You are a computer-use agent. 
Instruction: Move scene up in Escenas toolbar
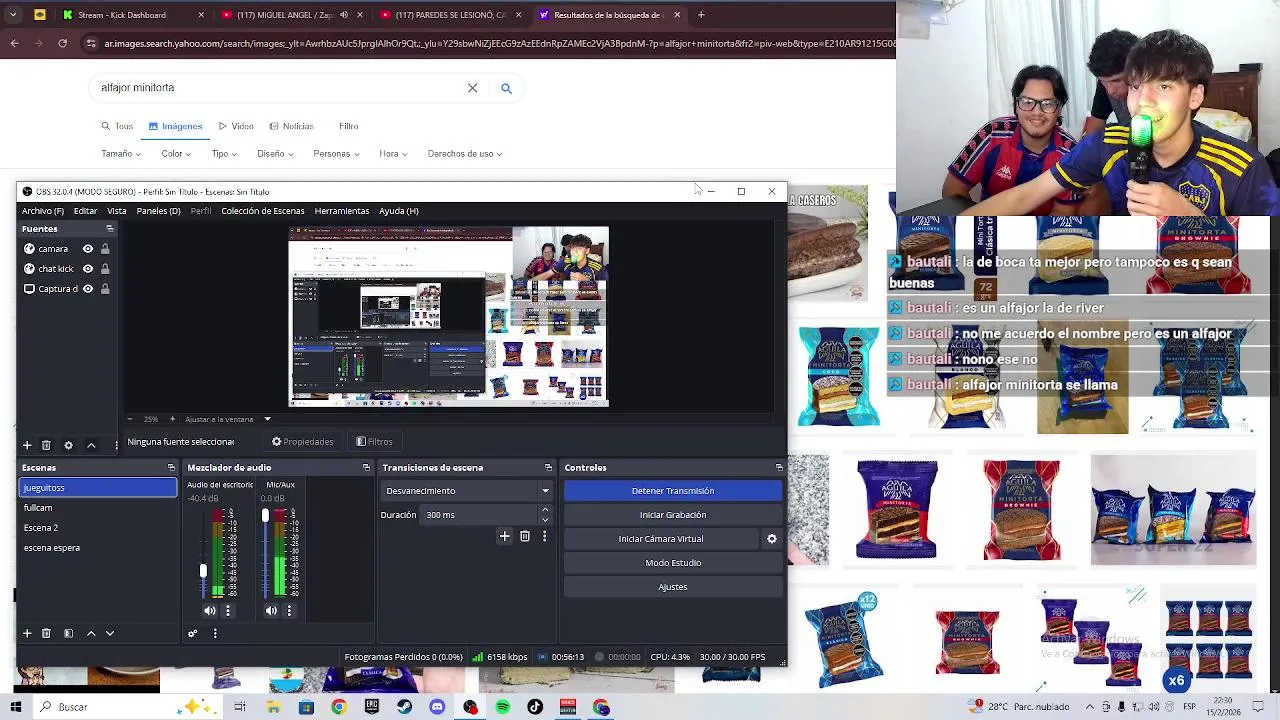click(x=91, y=633)
